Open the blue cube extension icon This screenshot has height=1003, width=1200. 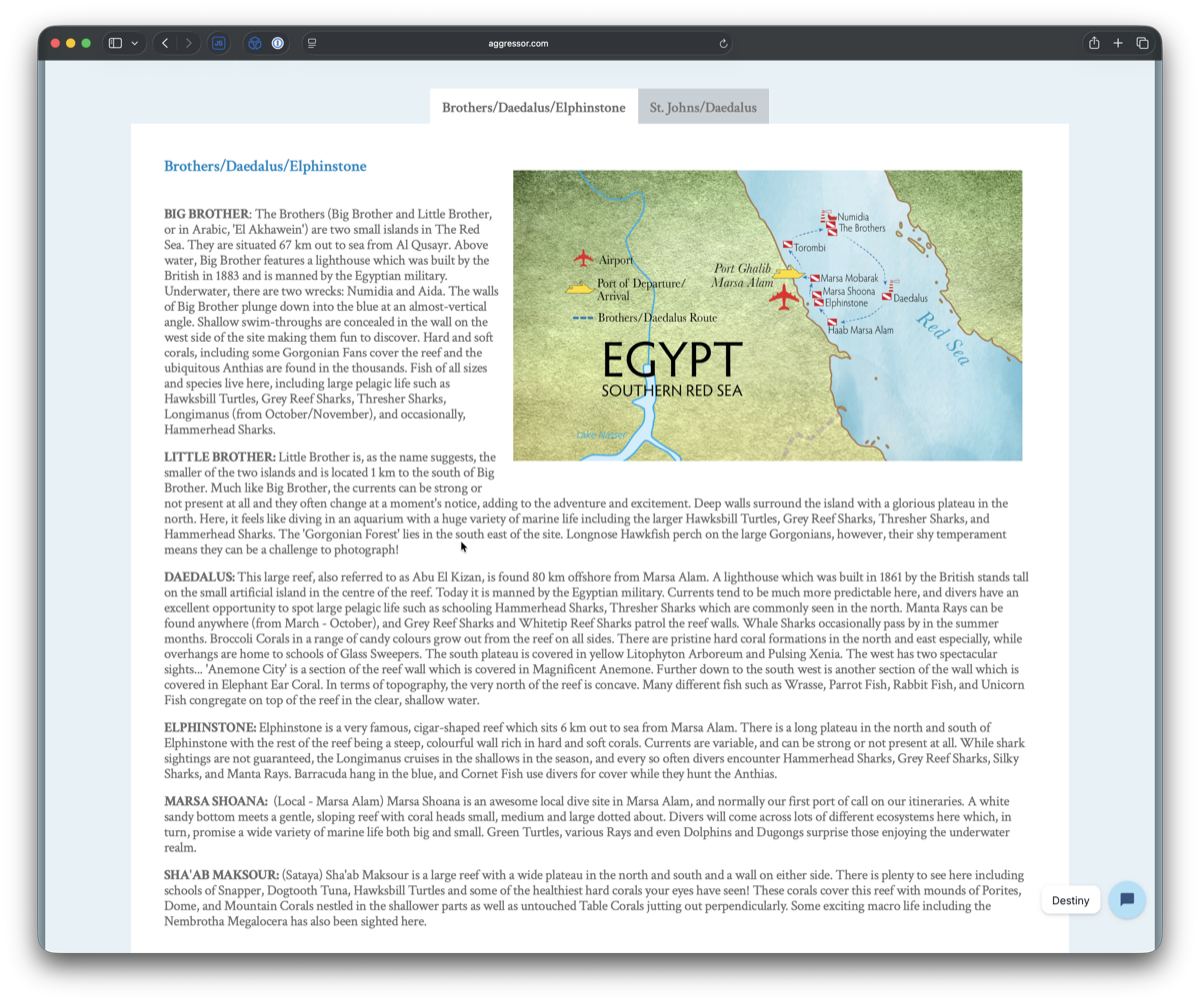pos(255,43)
